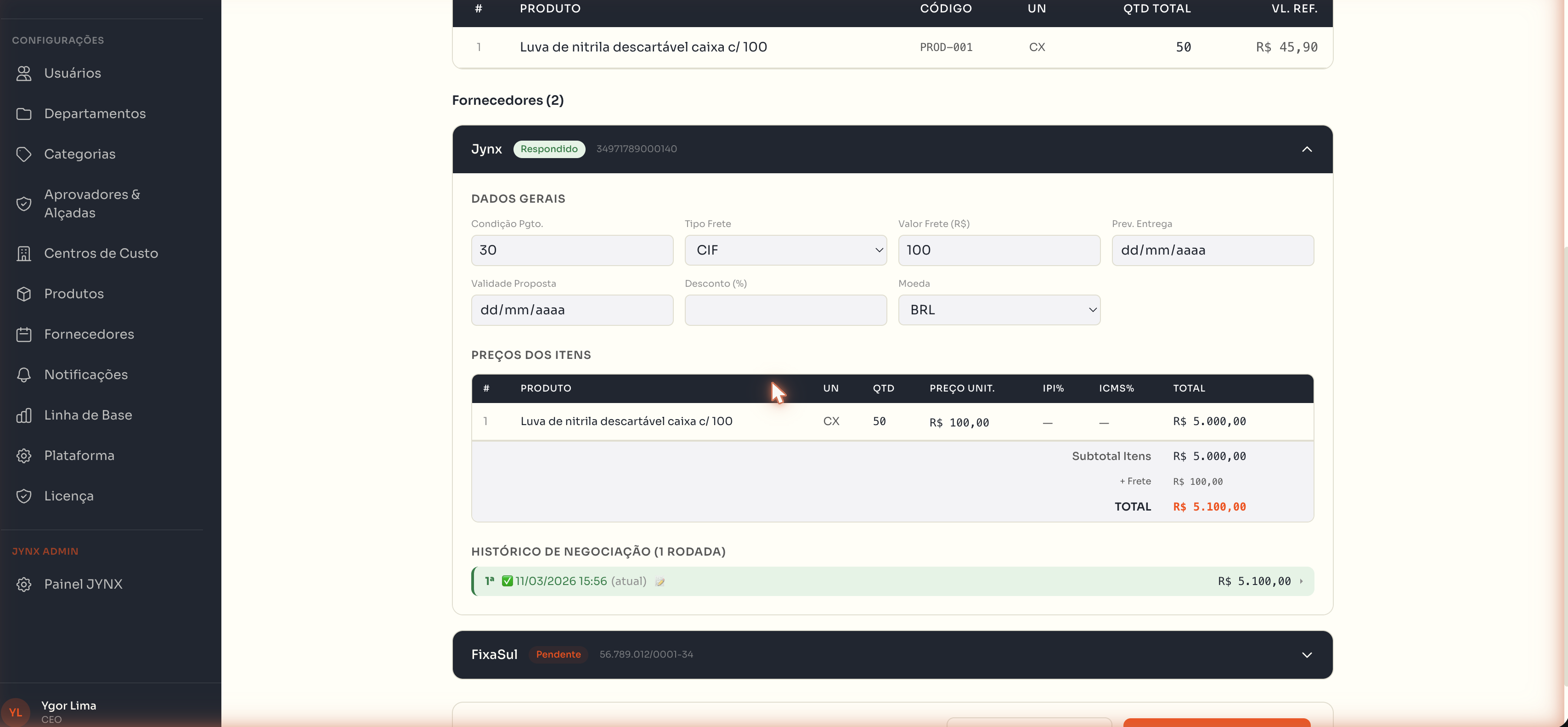Click the note icon in negotiation history row
This screenshot has width=1568, height=727.
pyautogui.click(x=660, y=581)
